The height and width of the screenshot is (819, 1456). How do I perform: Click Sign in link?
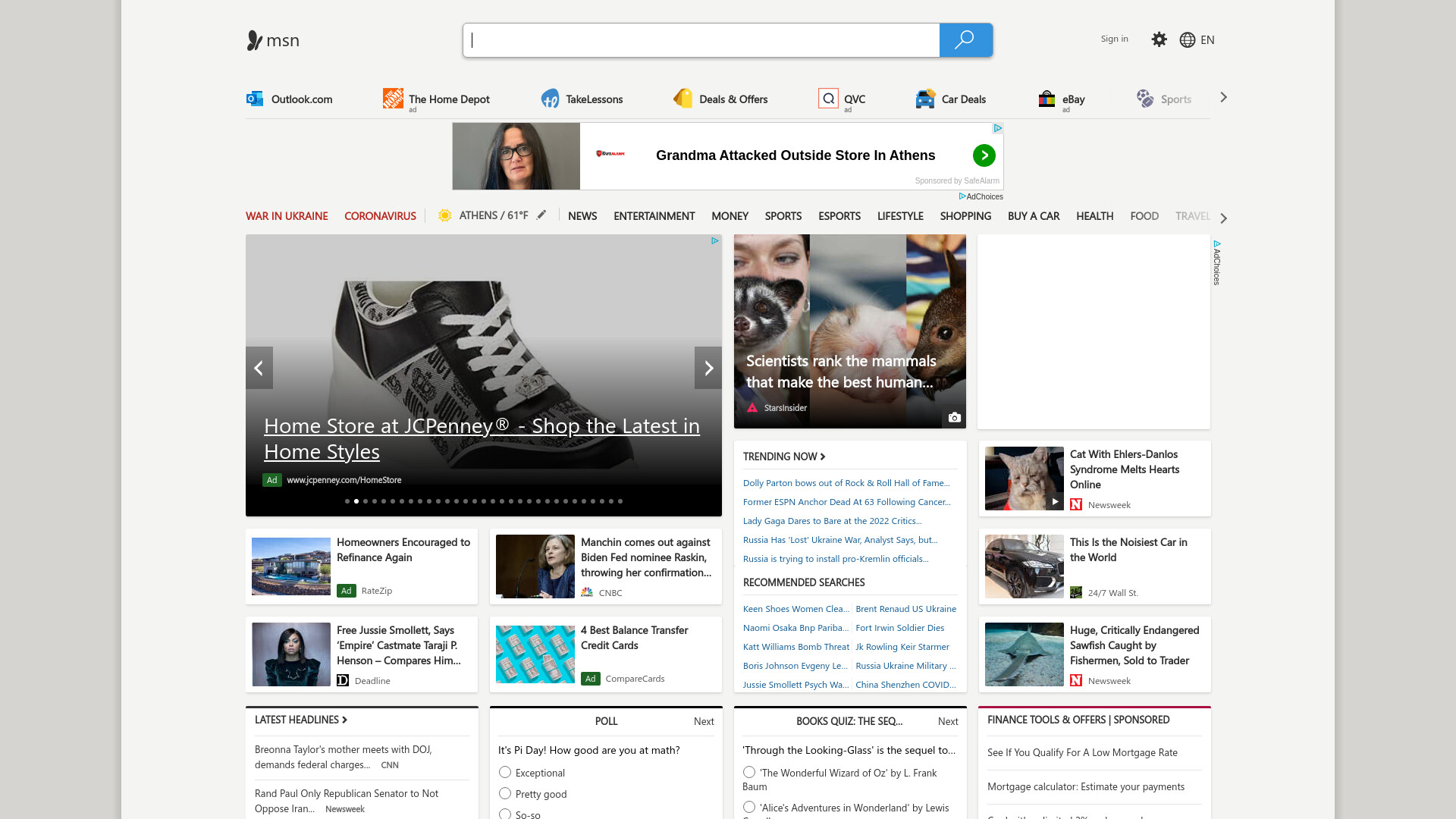point(1114,39)
